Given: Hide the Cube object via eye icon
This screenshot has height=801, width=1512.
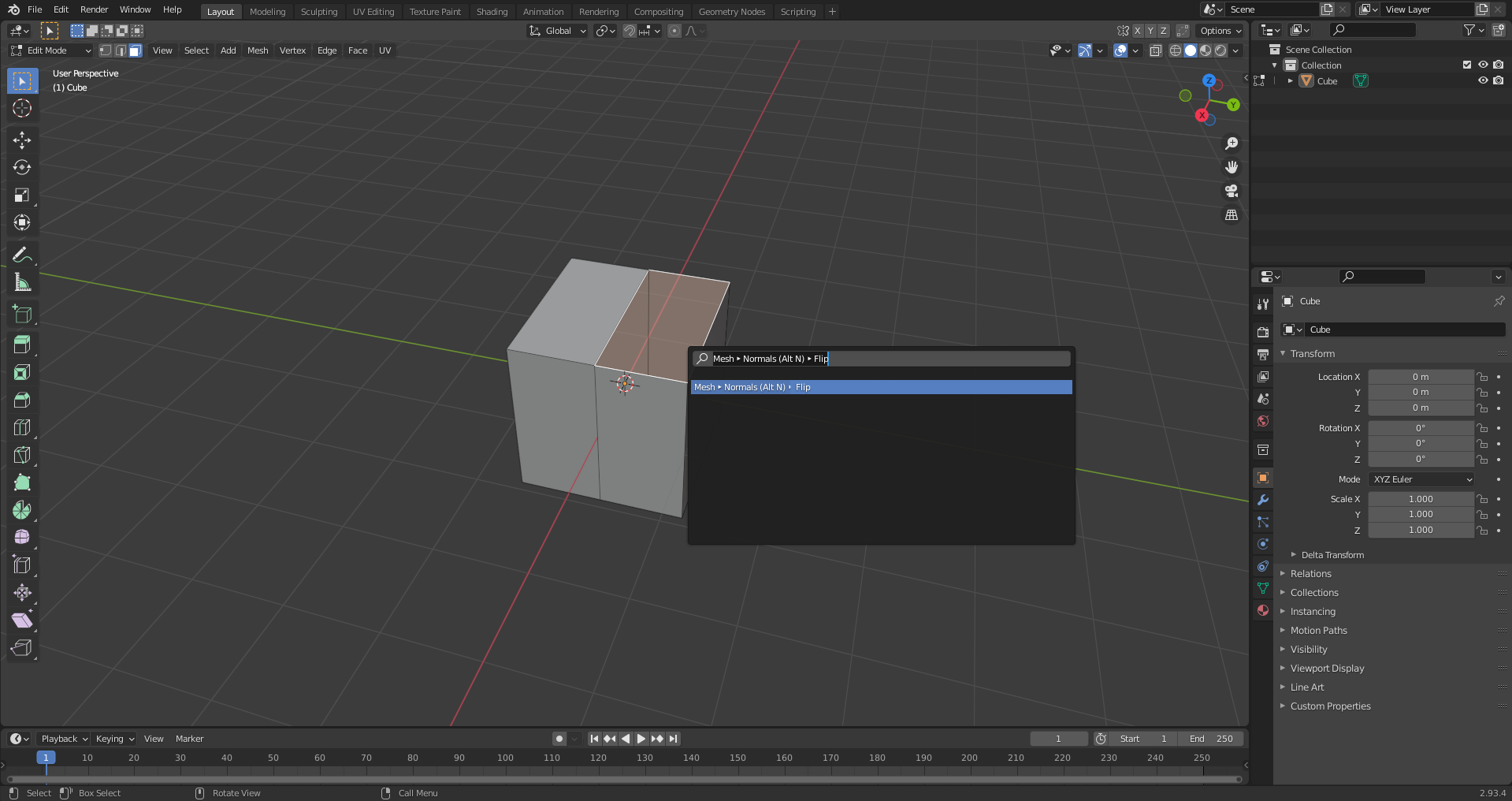Looking at the screenshot, I should coord(1483,80).
